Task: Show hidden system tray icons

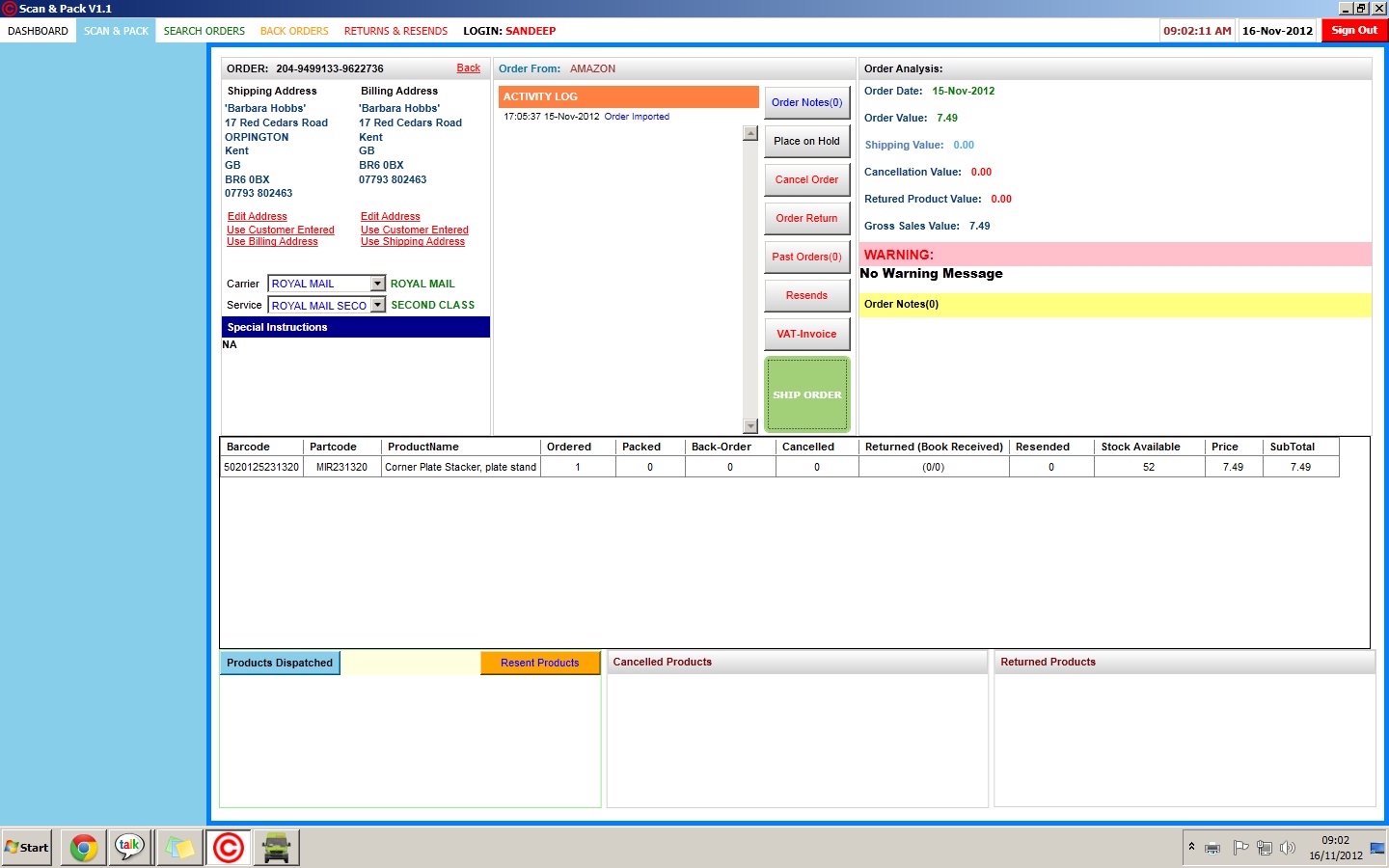Action: pyautogui.click(x=1192, y=847)
